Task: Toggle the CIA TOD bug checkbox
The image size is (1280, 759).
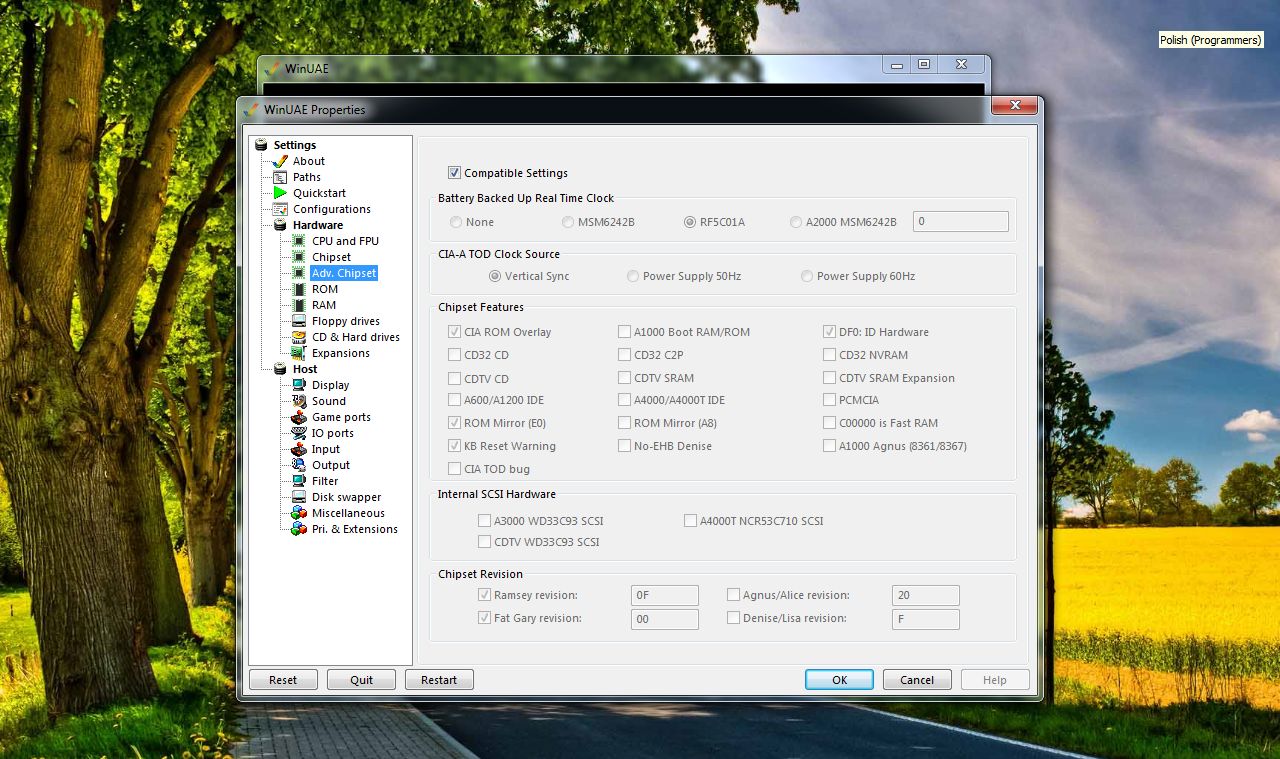Action: pos(455,469)
